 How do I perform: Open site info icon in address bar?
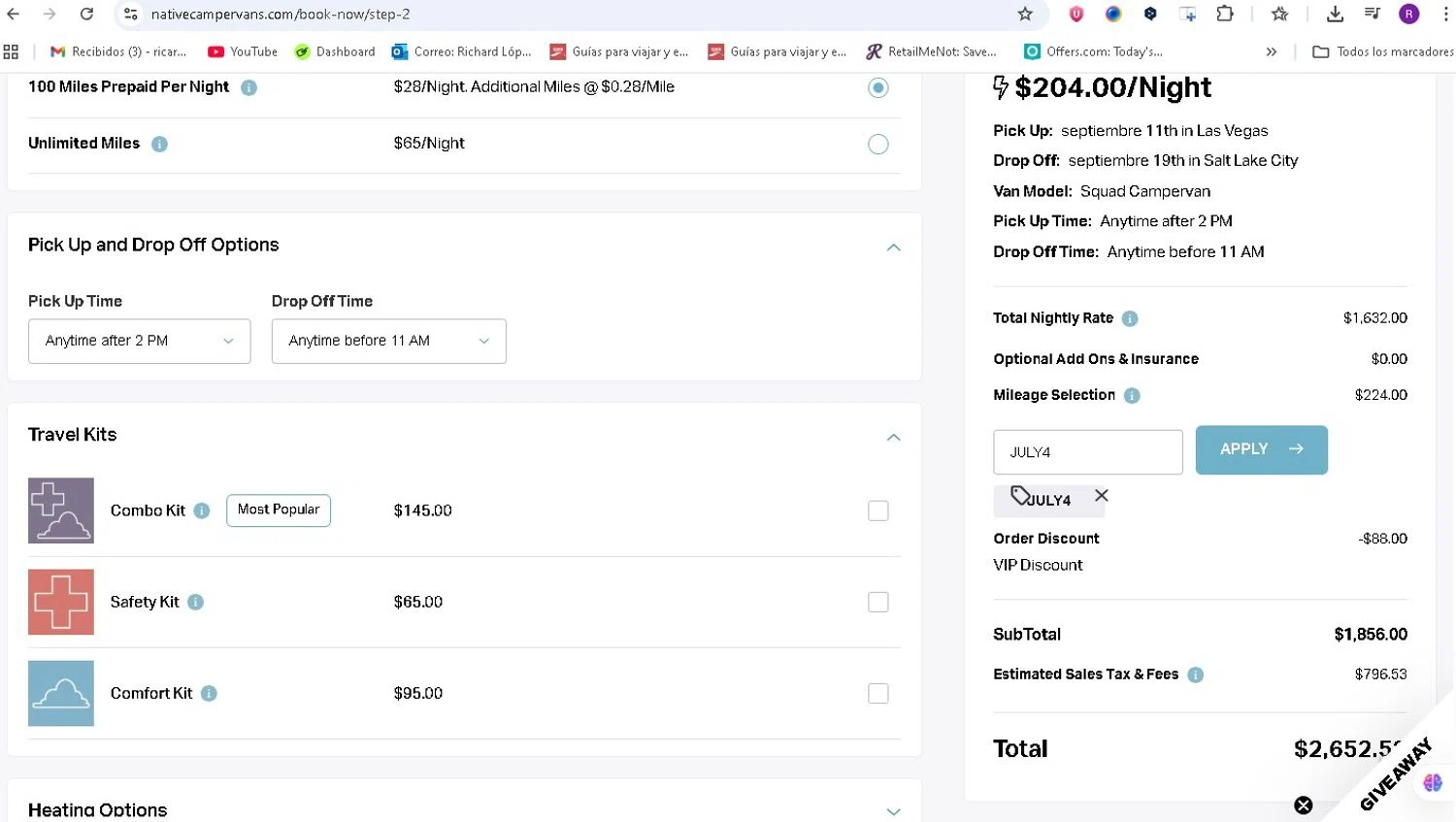[x=131, y=14]
